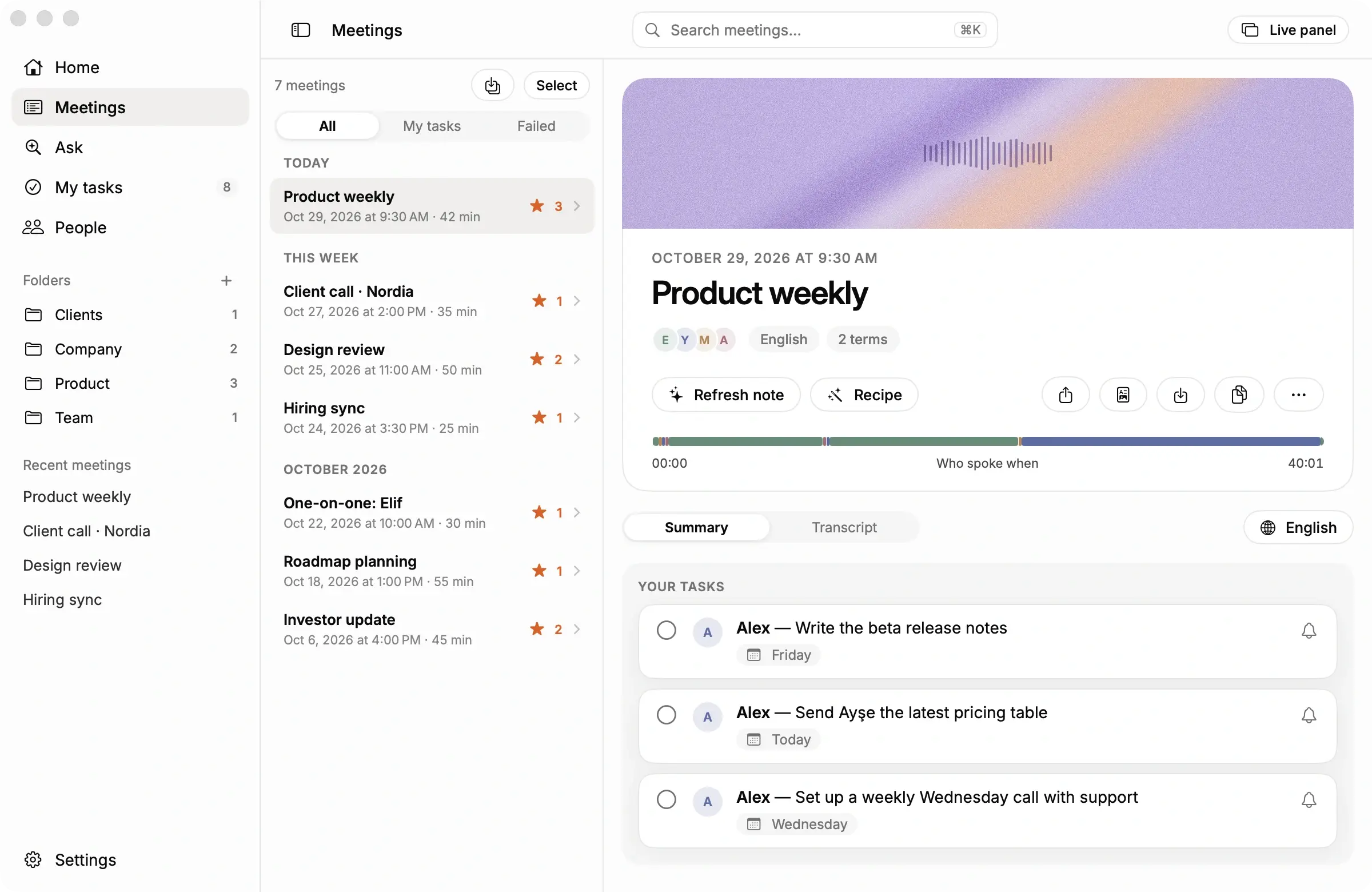The image size is (1372, 892).
Task: Click the copy note icon button
Action: (1239, 395)
